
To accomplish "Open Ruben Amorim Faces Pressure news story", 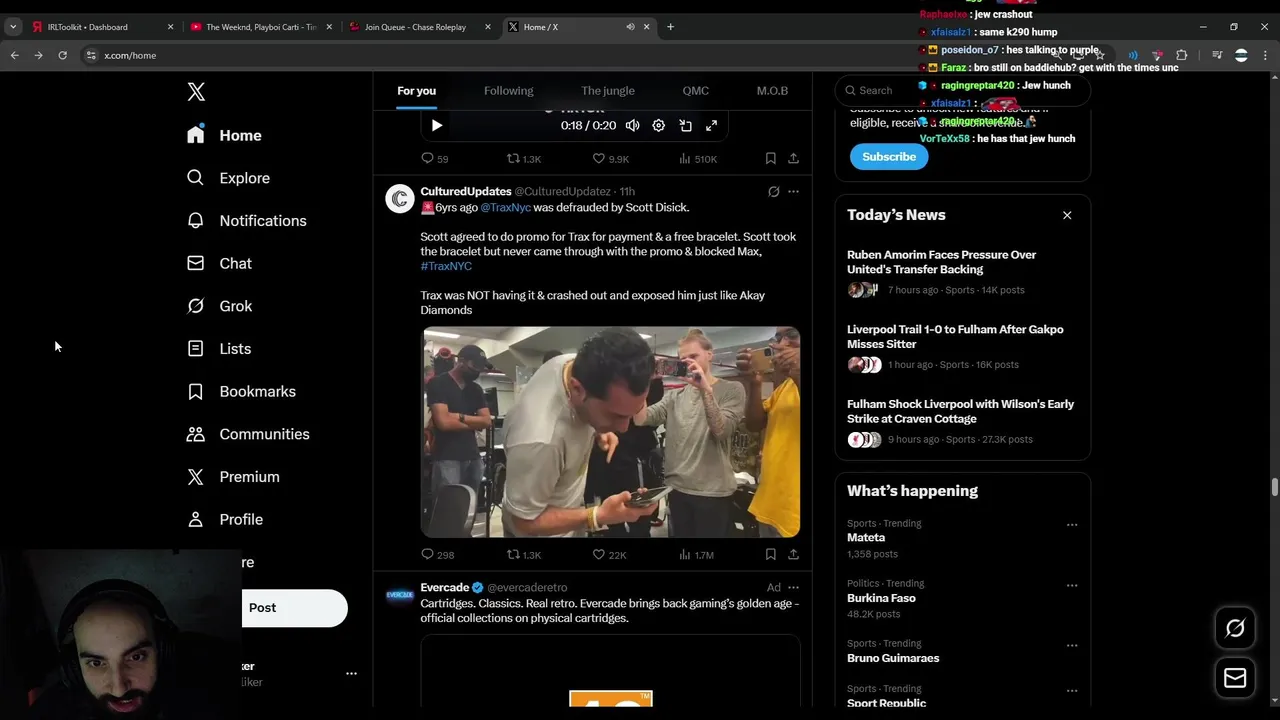I will 962,272.
